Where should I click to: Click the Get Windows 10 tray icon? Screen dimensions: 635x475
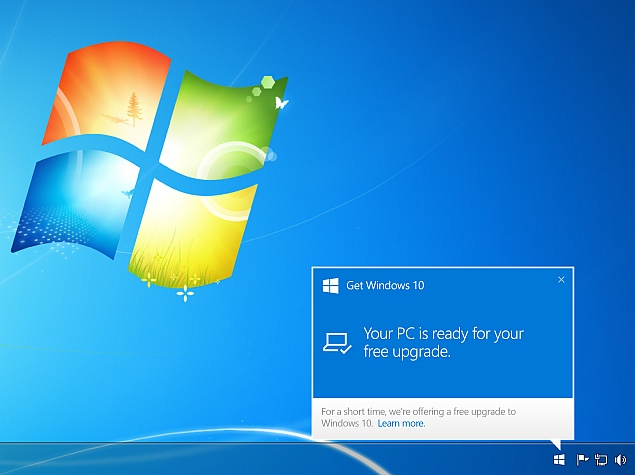pos(560,459)
